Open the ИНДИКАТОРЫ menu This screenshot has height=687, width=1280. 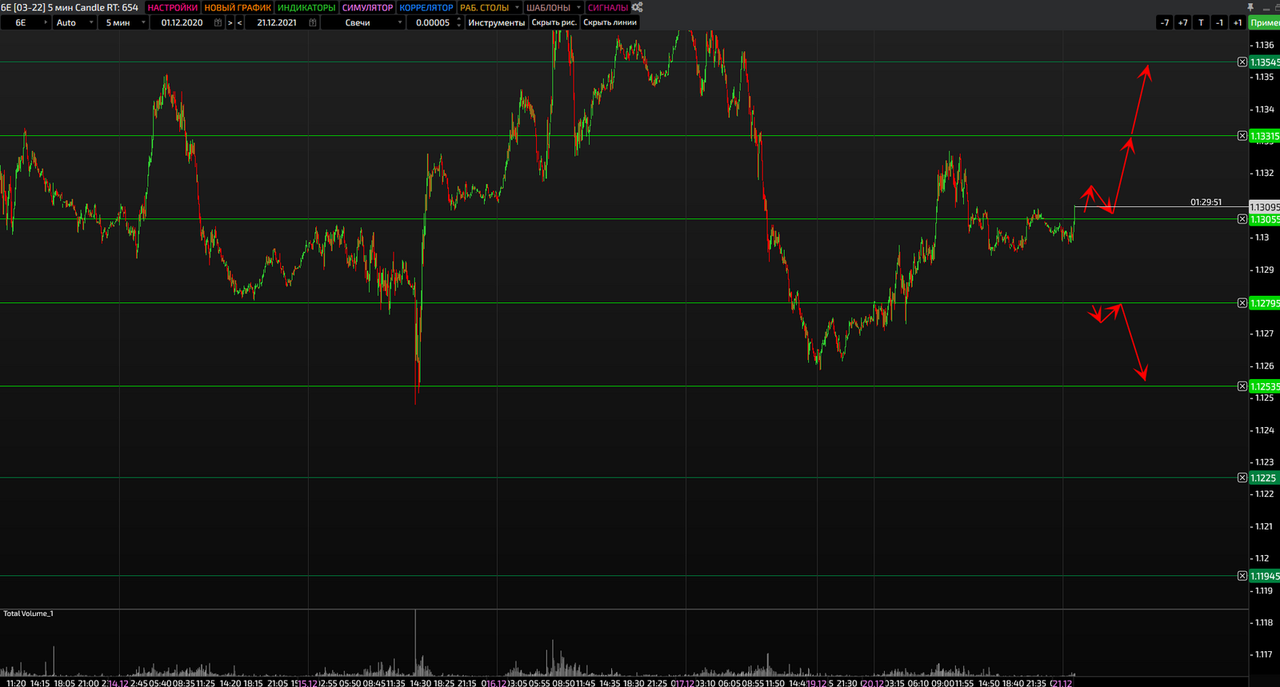click(x=306, y=7)
